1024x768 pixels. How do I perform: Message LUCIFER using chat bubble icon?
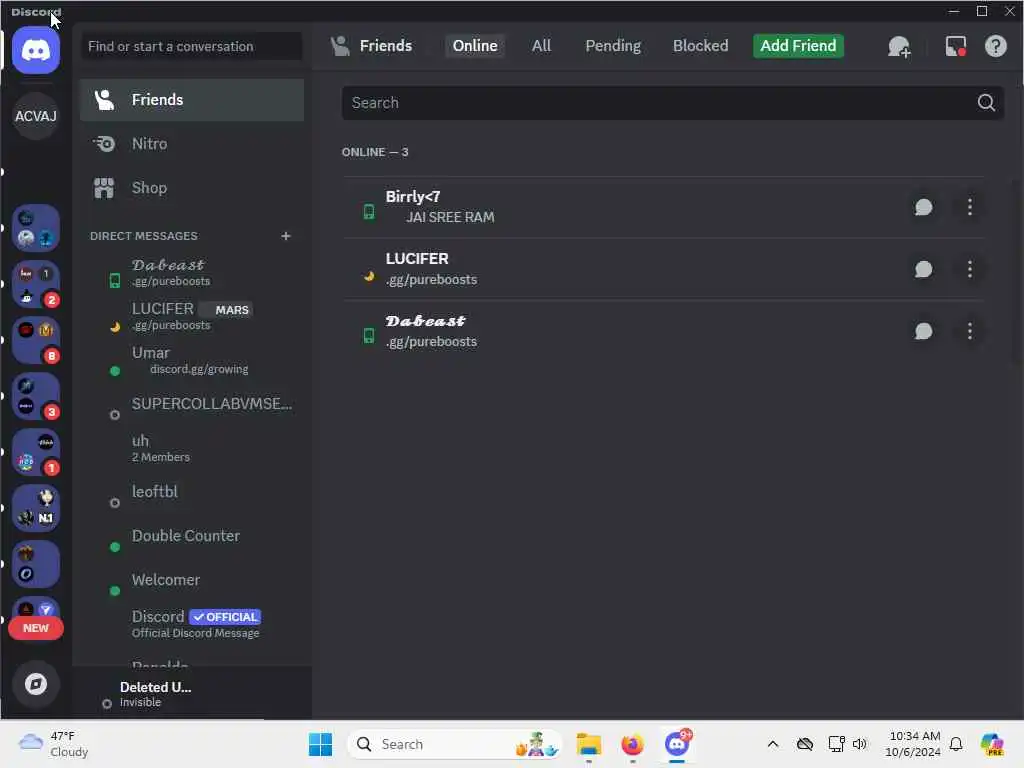[923, 269]
